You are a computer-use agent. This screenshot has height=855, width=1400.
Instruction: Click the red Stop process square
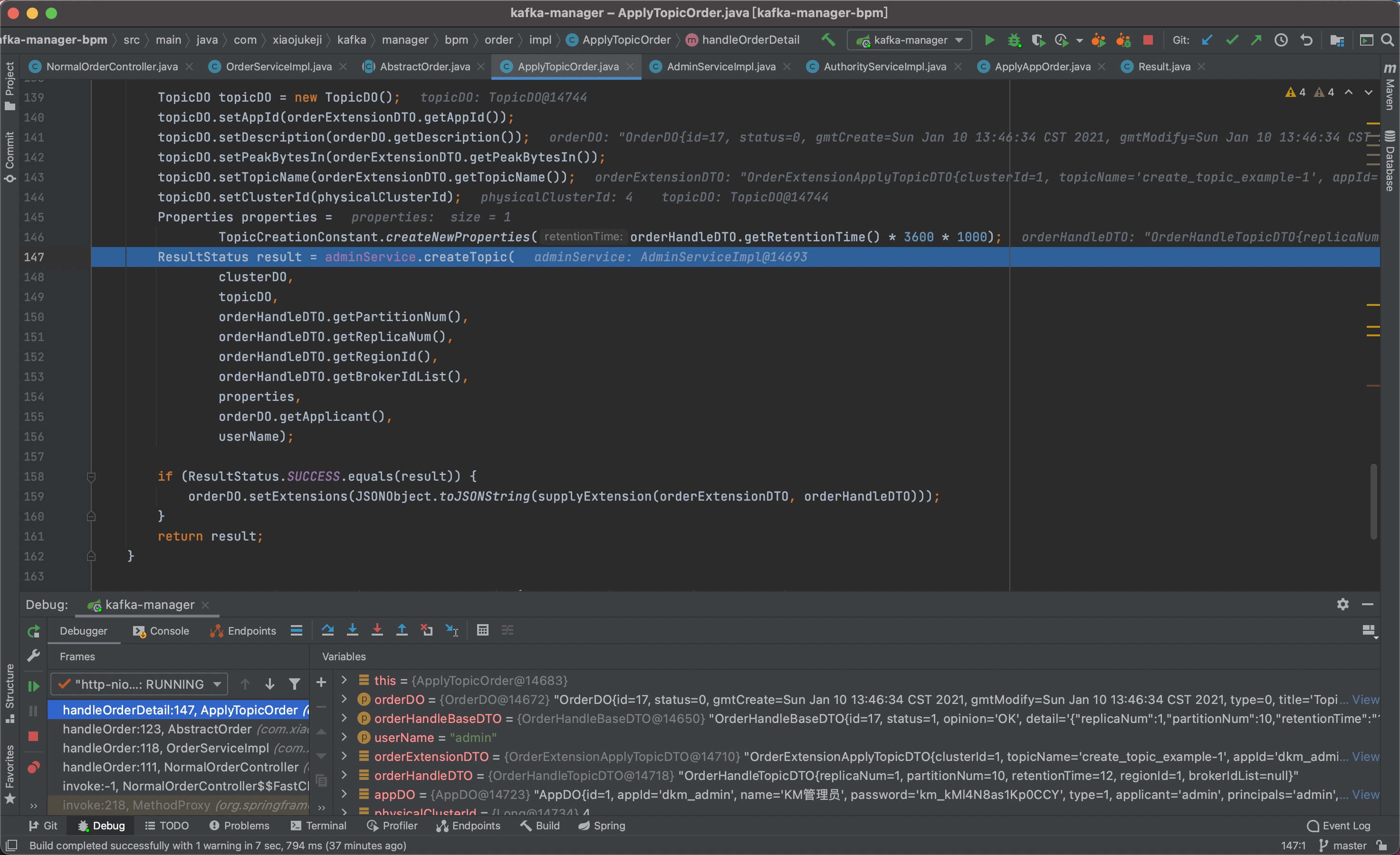click(x=1149, y=40)
